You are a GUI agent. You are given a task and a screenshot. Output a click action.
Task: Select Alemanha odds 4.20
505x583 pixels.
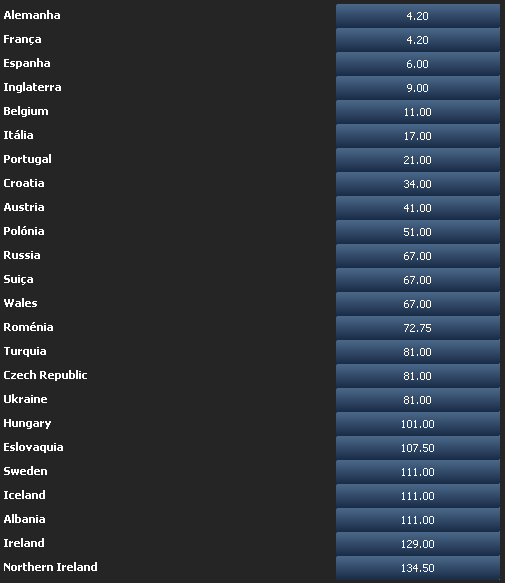418,16
